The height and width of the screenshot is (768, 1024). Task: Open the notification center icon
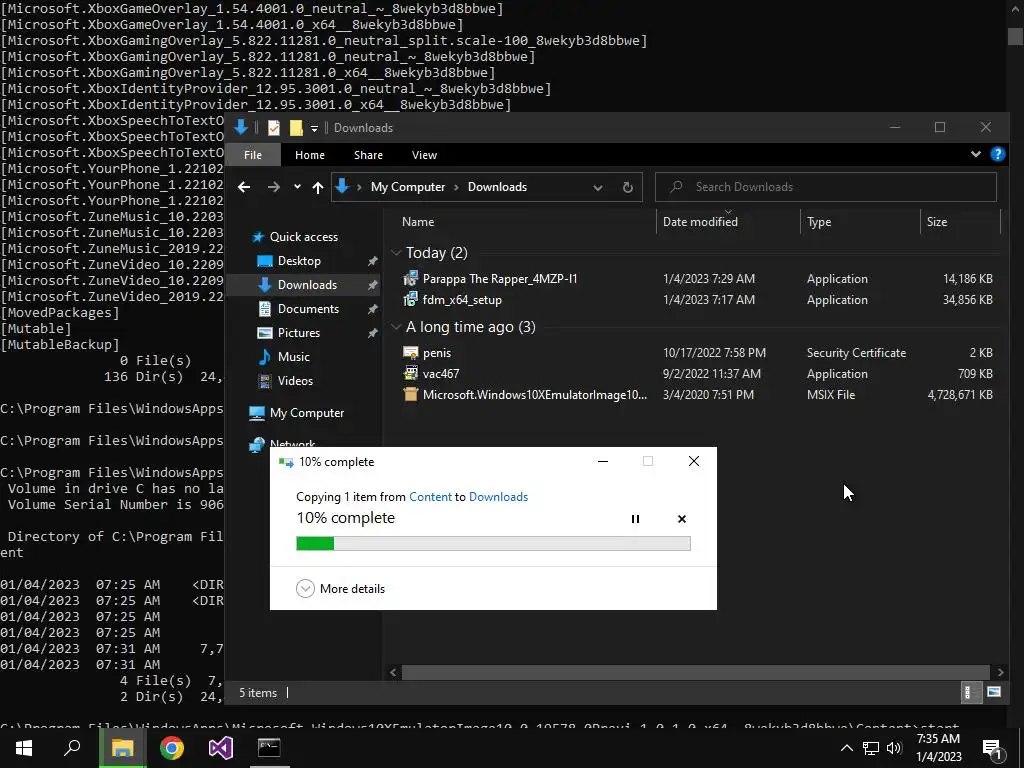pos(992,749)
